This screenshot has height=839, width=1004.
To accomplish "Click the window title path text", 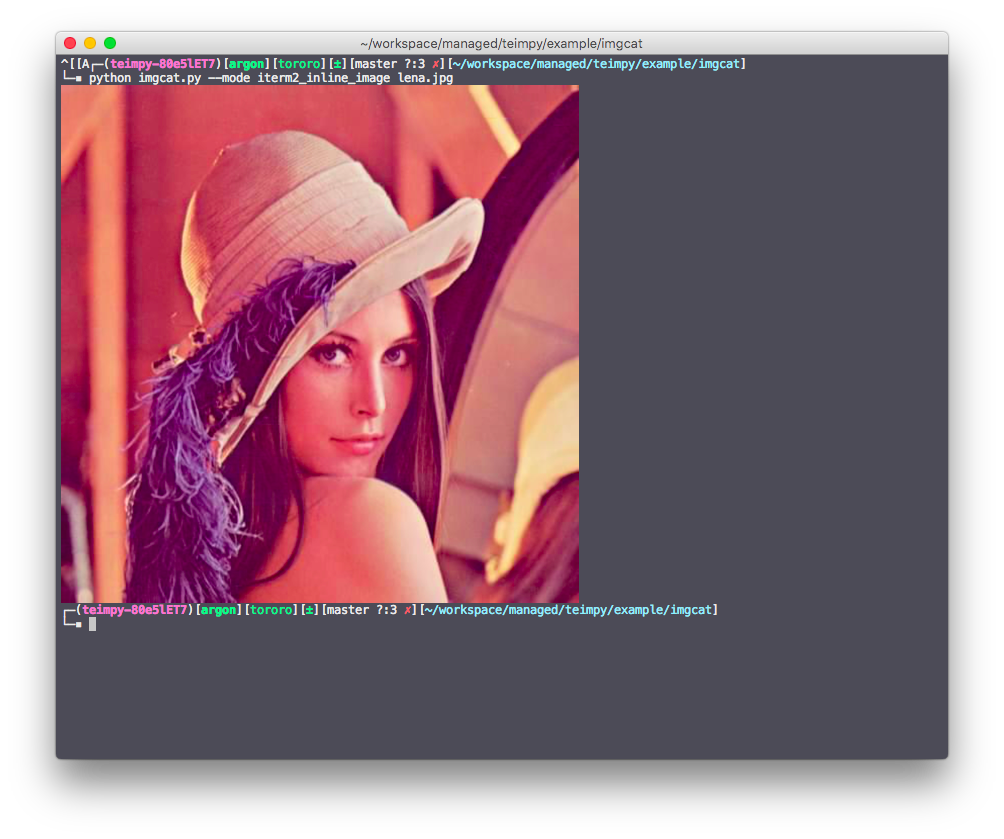I will click(501, 44).
